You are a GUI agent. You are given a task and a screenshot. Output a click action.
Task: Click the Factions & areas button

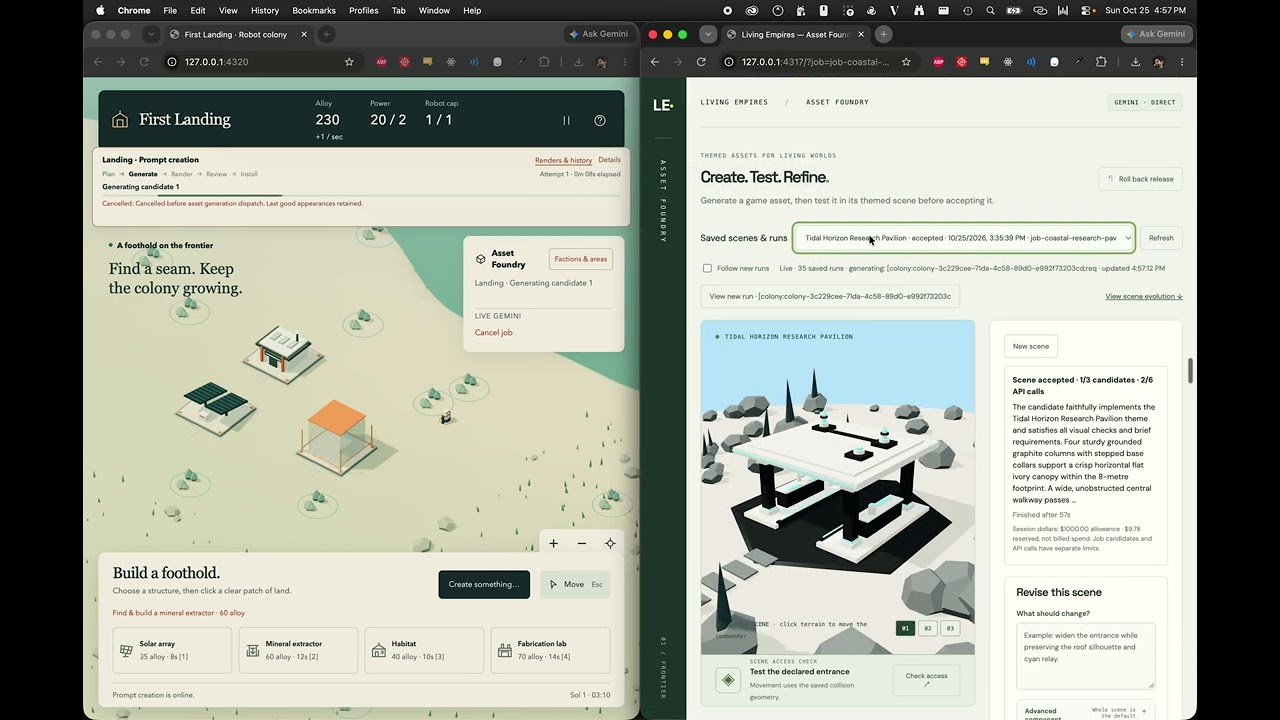(x=581, y=259)
